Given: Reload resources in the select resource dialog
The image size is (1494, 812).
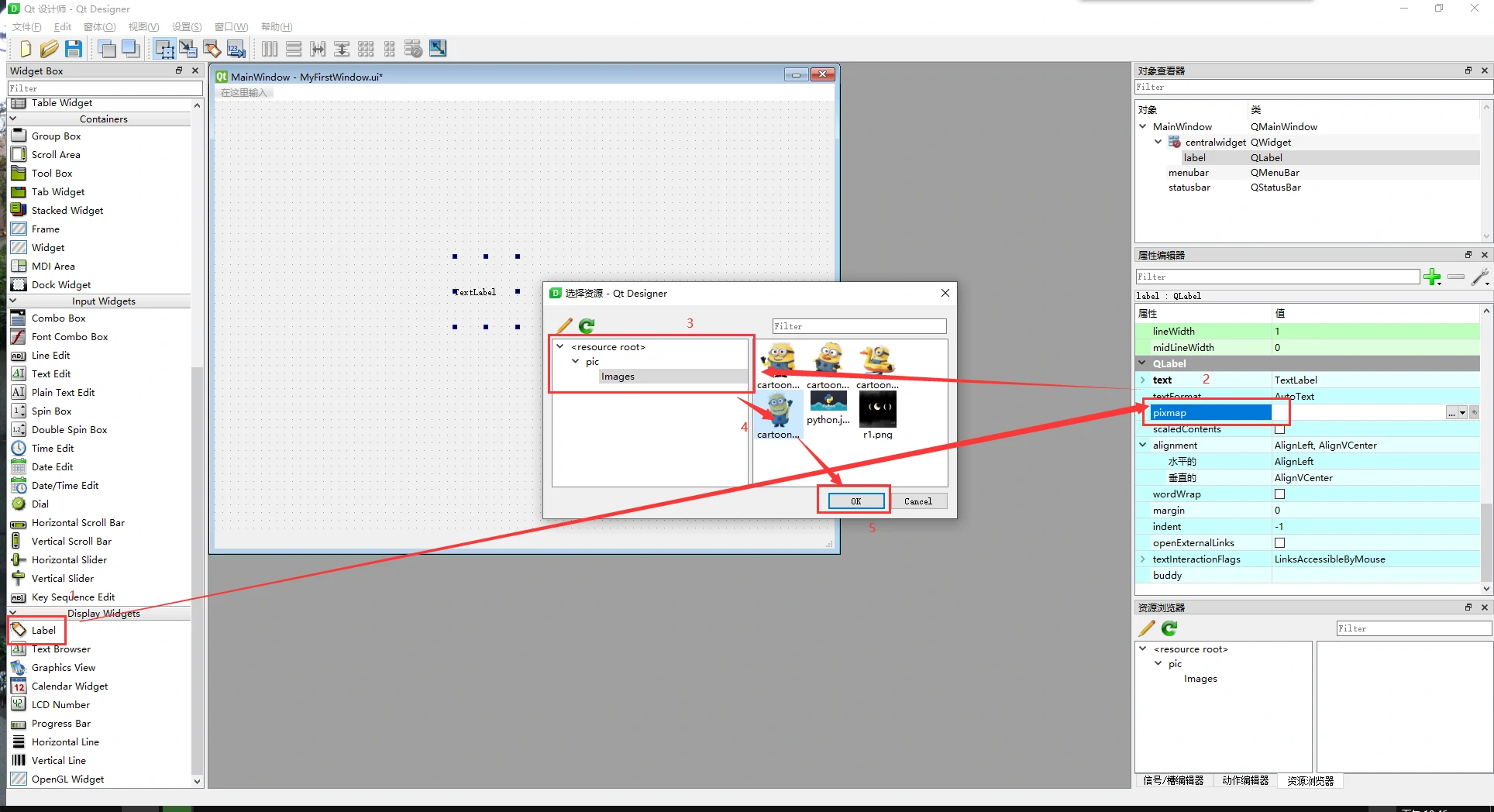Looking at the screenshot, I should pos(587,325).
